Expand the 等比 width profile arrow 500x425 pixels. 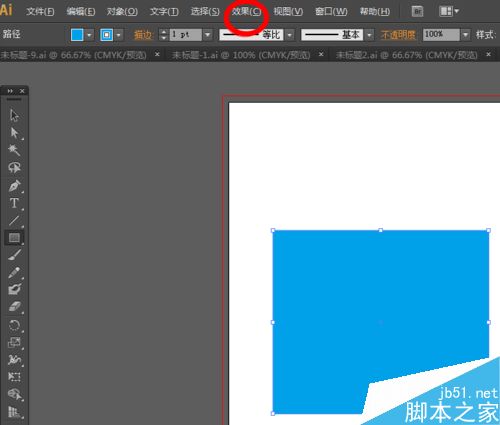pos(290,35)
